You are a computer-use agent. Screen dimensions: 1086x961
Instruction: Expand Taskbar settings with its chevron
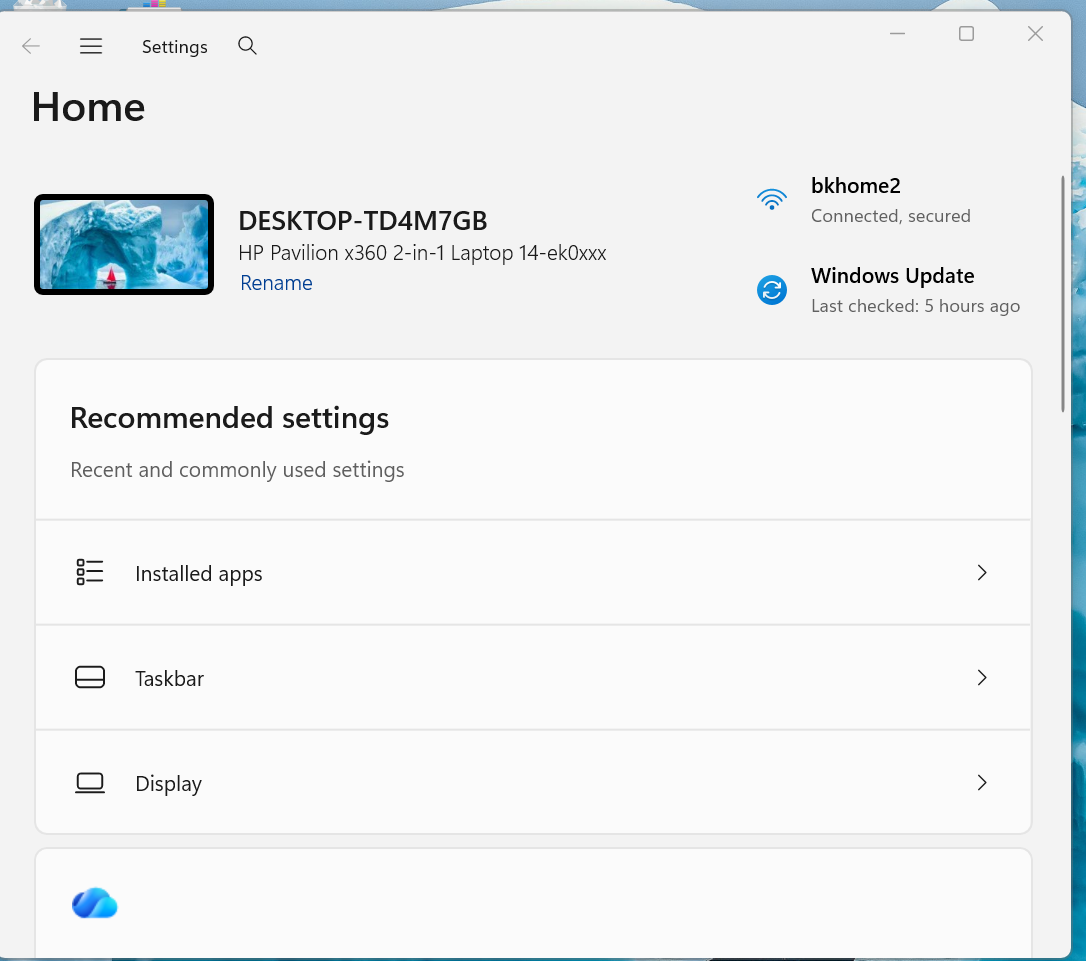click(x=981, y=677)
